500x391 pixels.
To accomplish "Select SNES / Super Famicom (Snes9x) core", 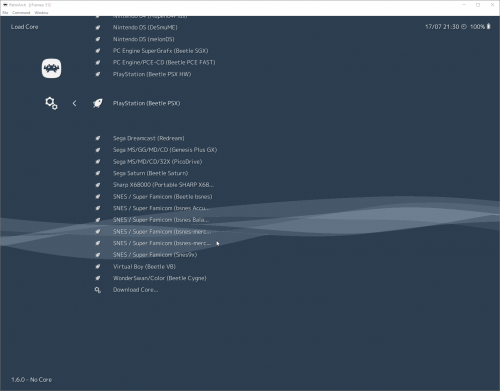I will tap(155, 255).
